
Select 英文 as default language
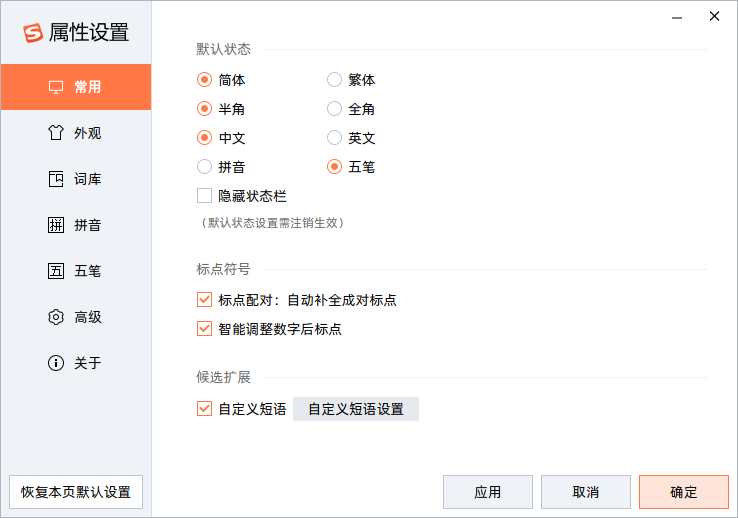coord(335,138)
